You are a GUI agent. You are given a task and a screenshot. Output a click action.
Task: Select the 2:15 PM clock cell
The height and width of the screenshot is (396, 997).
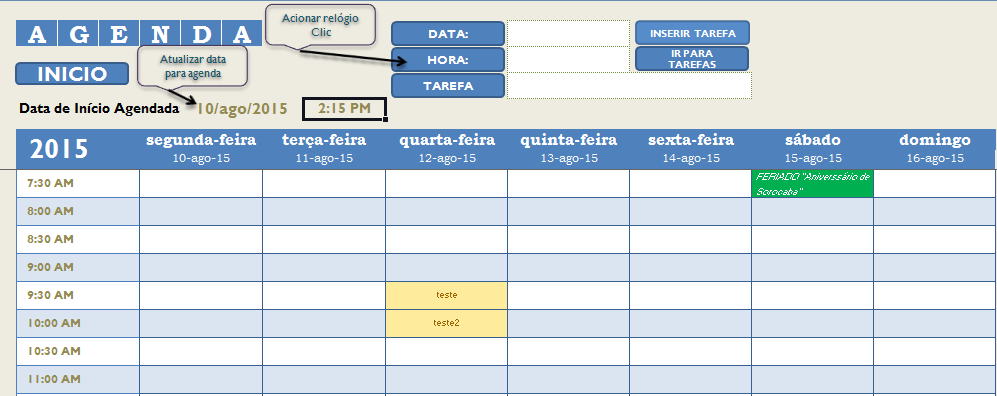tap(344, 109)
